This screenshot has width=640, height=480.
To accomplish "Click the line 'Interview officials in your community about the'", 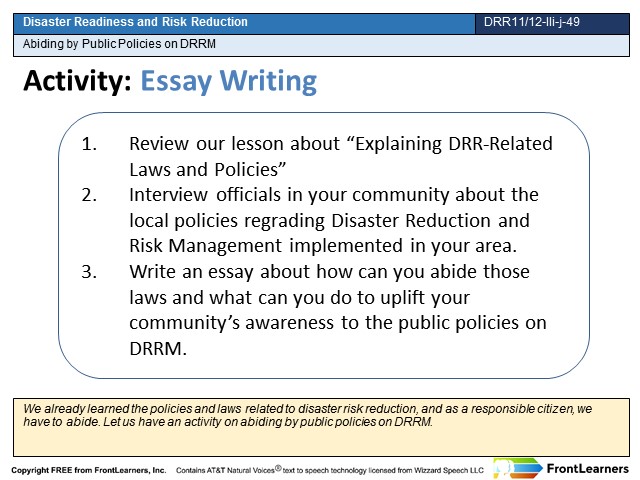I will click(x=334, y=195).
